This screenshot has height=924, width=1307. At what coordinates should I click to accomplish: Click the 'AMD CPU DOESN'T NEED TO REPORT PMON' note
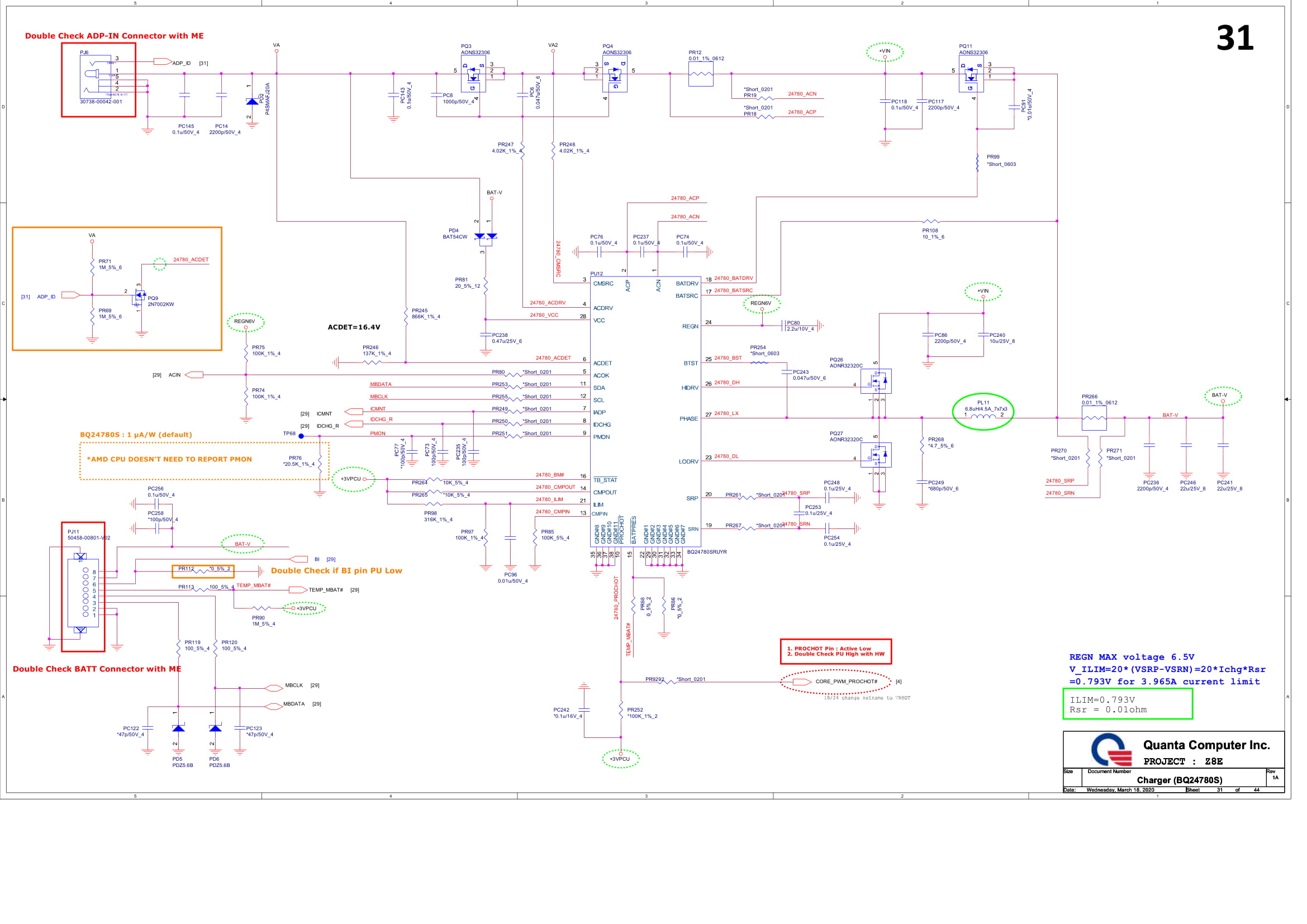(x=169, y=459)
